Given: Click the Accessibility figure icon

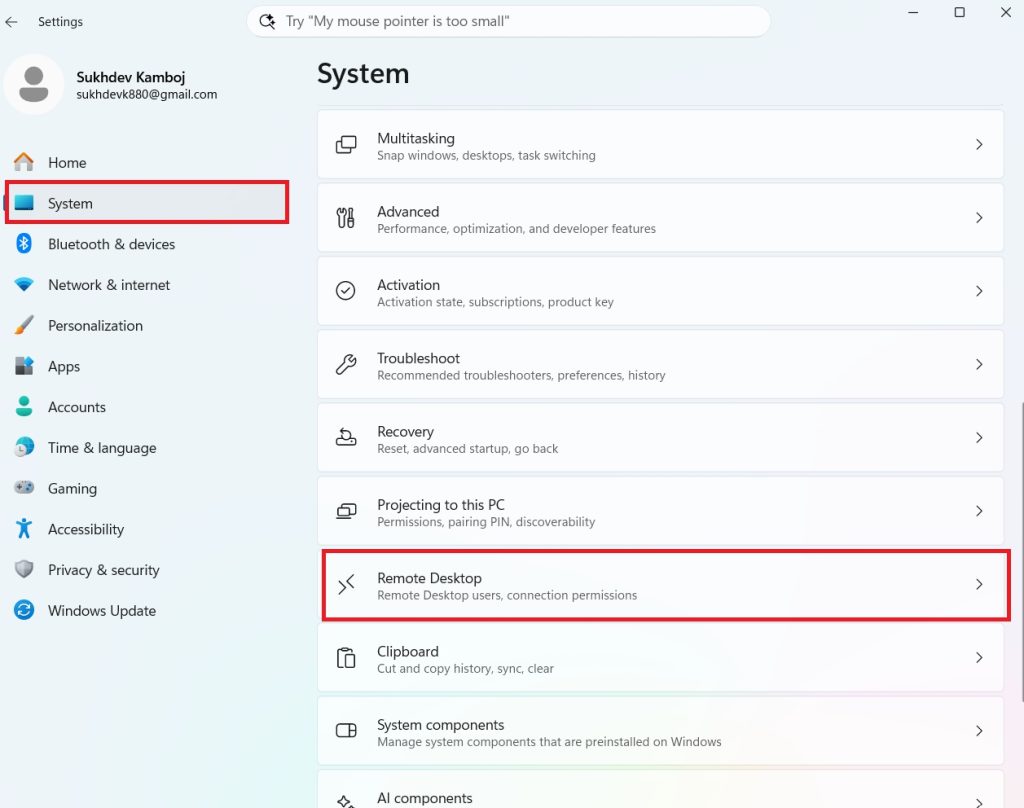Looking at the screenshot, I should (24, 528).
